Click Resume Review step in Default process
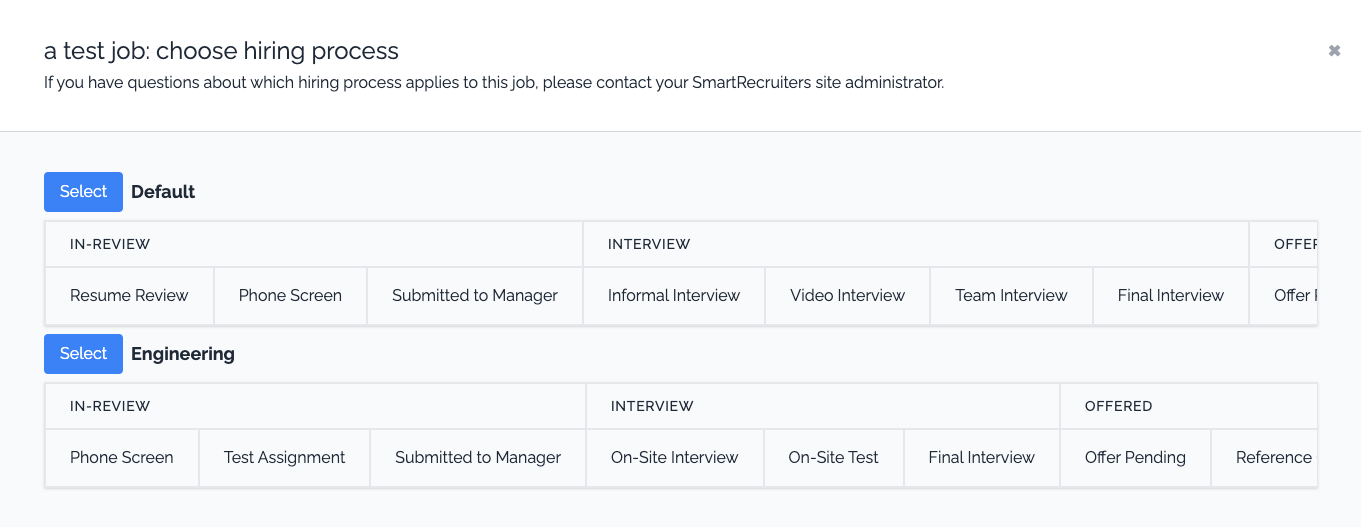Image resolution: width=1361 pixels, height=527 pixels. (129, 296)
